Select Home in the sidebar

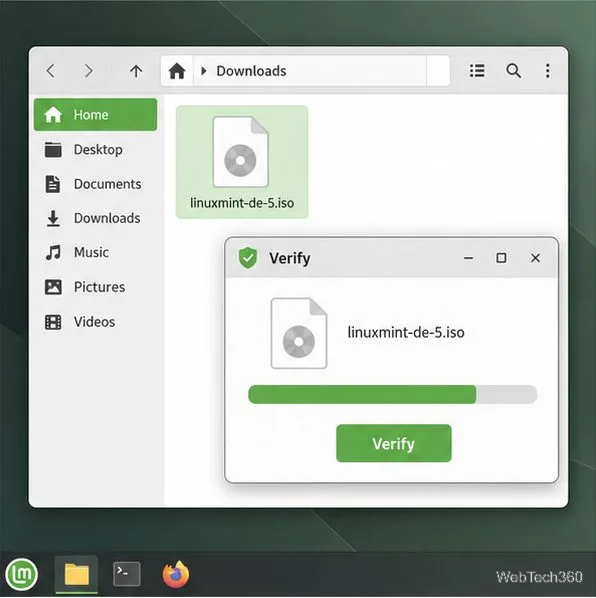[95, 115]
